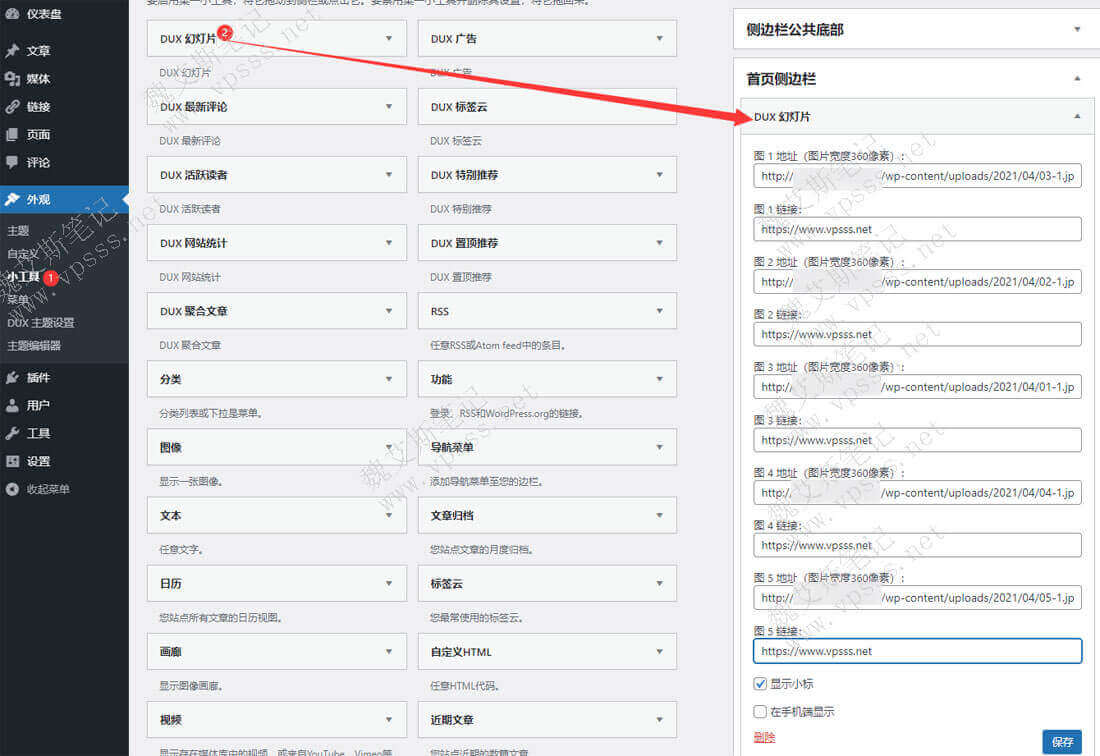This screenshot has width=1100, height=756.
Task: Open 媒体 media library icon
Action: tap(12, 79)
